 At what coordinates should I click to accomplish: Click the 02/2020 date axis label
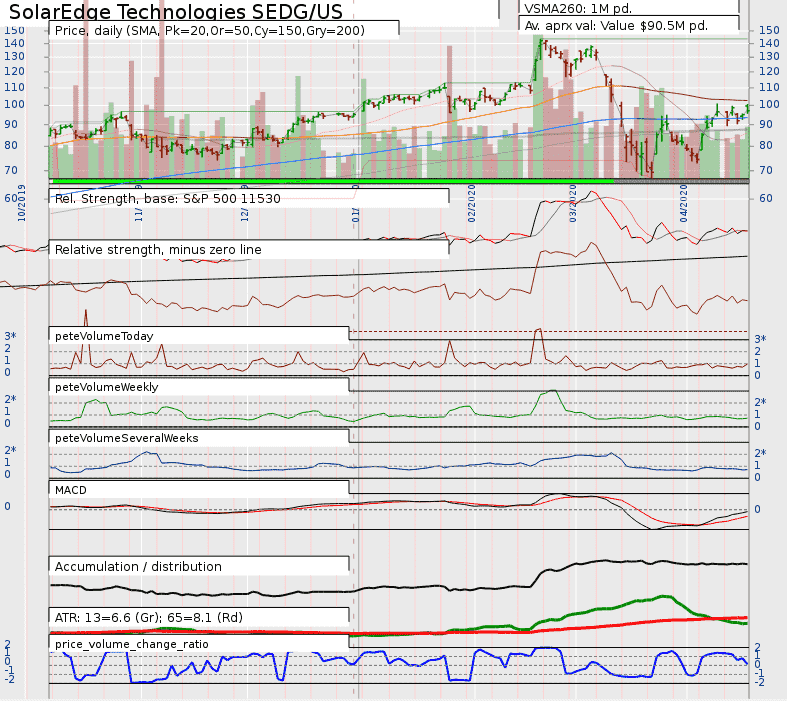pos(472,204)
